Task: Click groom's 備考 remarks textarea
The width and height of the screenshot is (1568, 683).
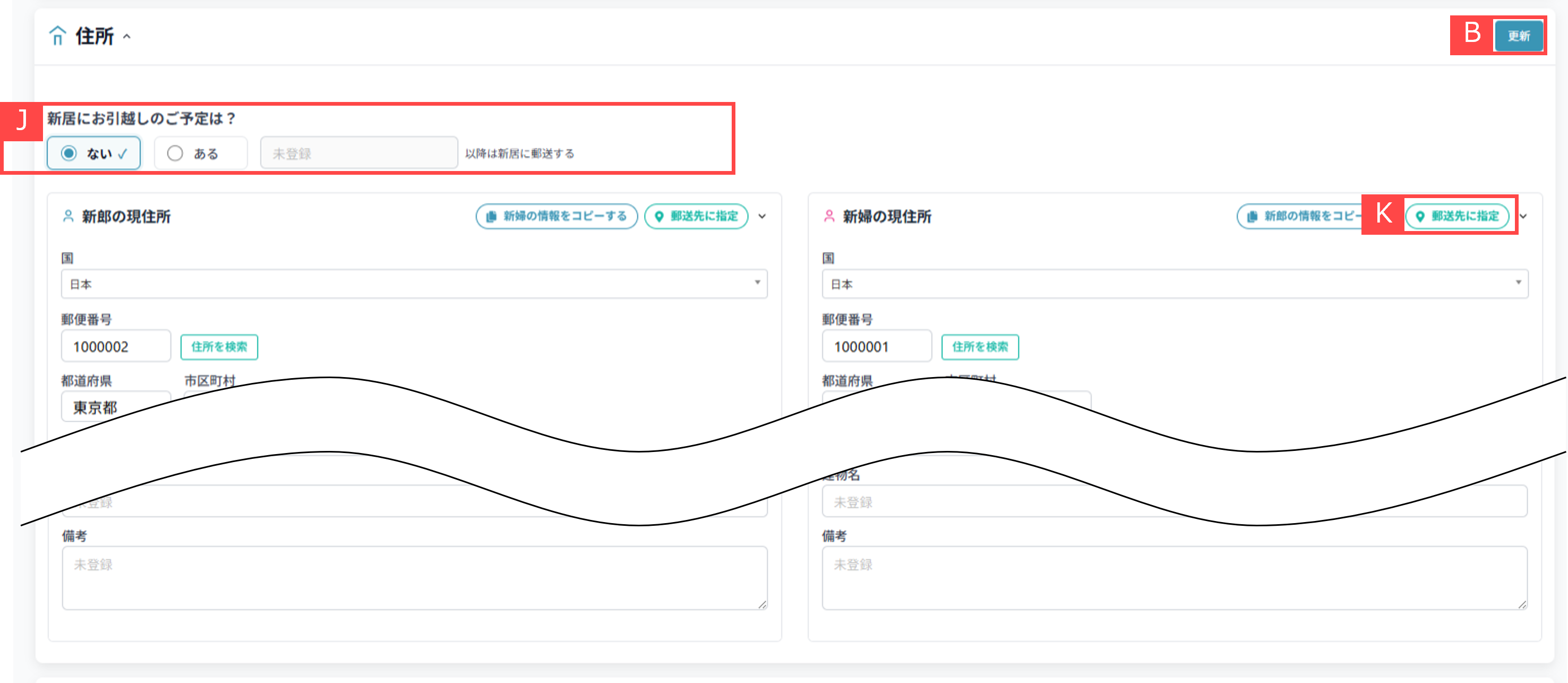Action: [x=414, y=577]
